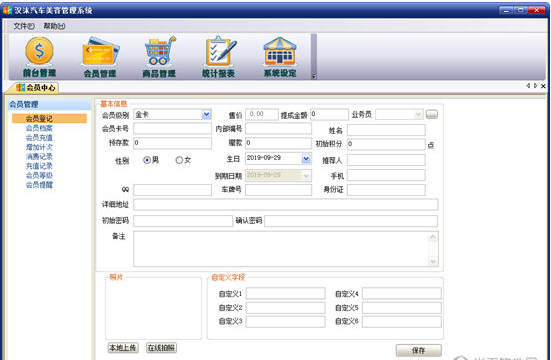
Task: Focus 身份证 input field
Action: point(386,190)
